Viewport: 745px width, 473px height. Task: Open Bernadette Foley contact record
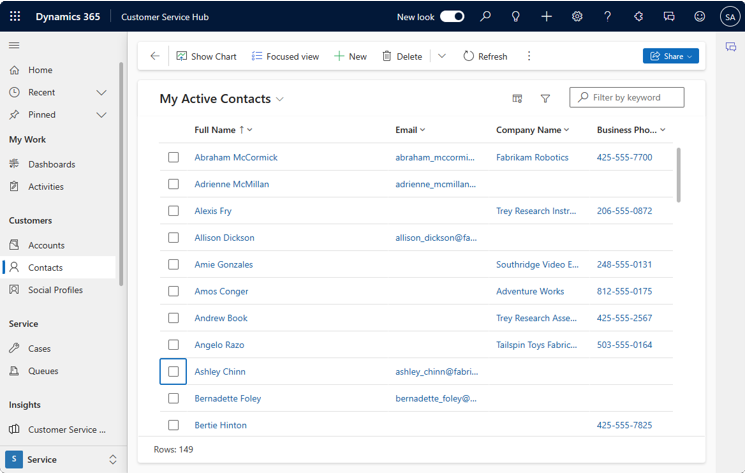click(x=228, y=398)
